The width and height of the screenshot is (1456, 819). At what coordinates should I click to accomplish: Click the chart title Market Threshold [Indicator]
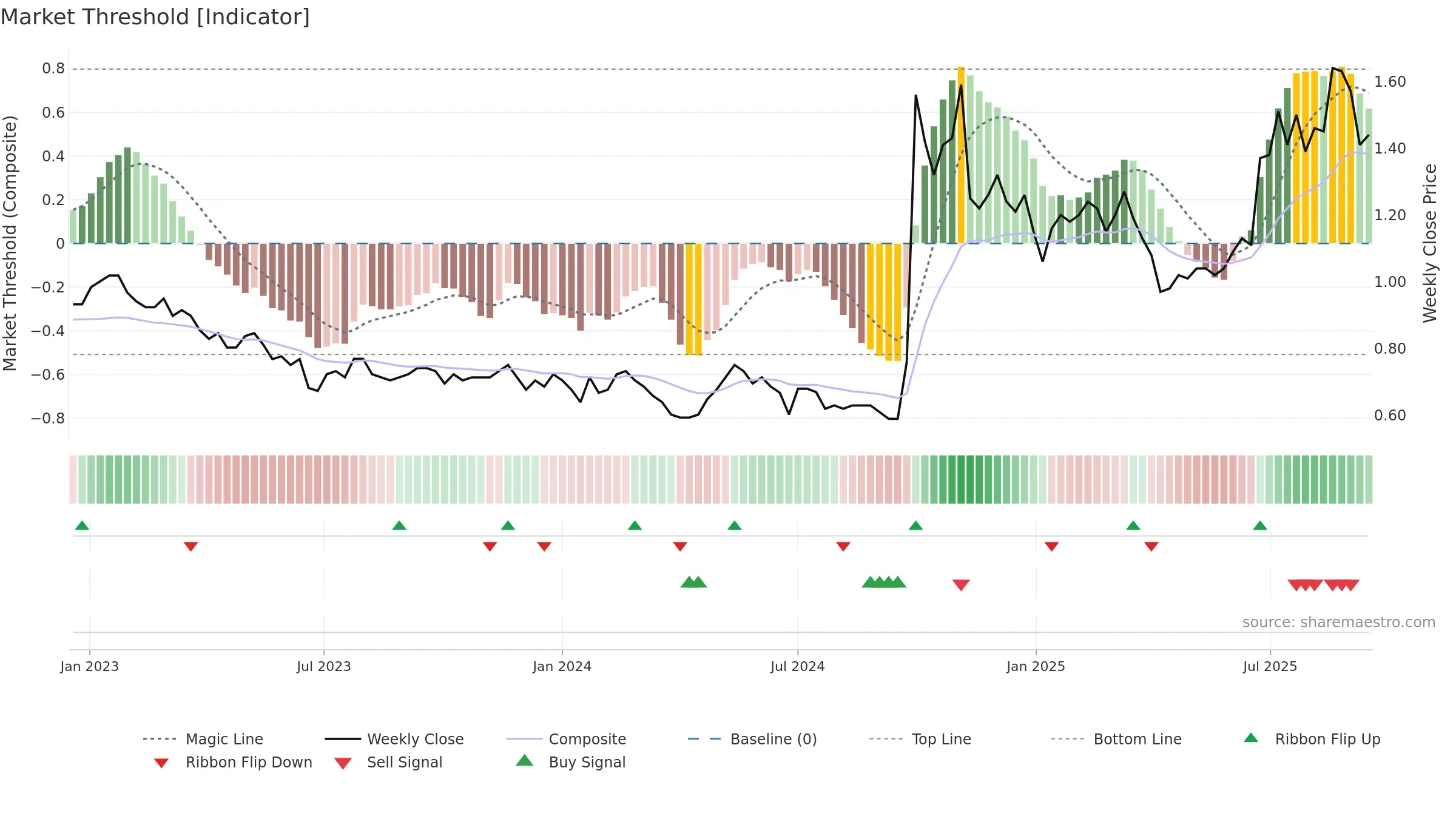coord(155,17)
